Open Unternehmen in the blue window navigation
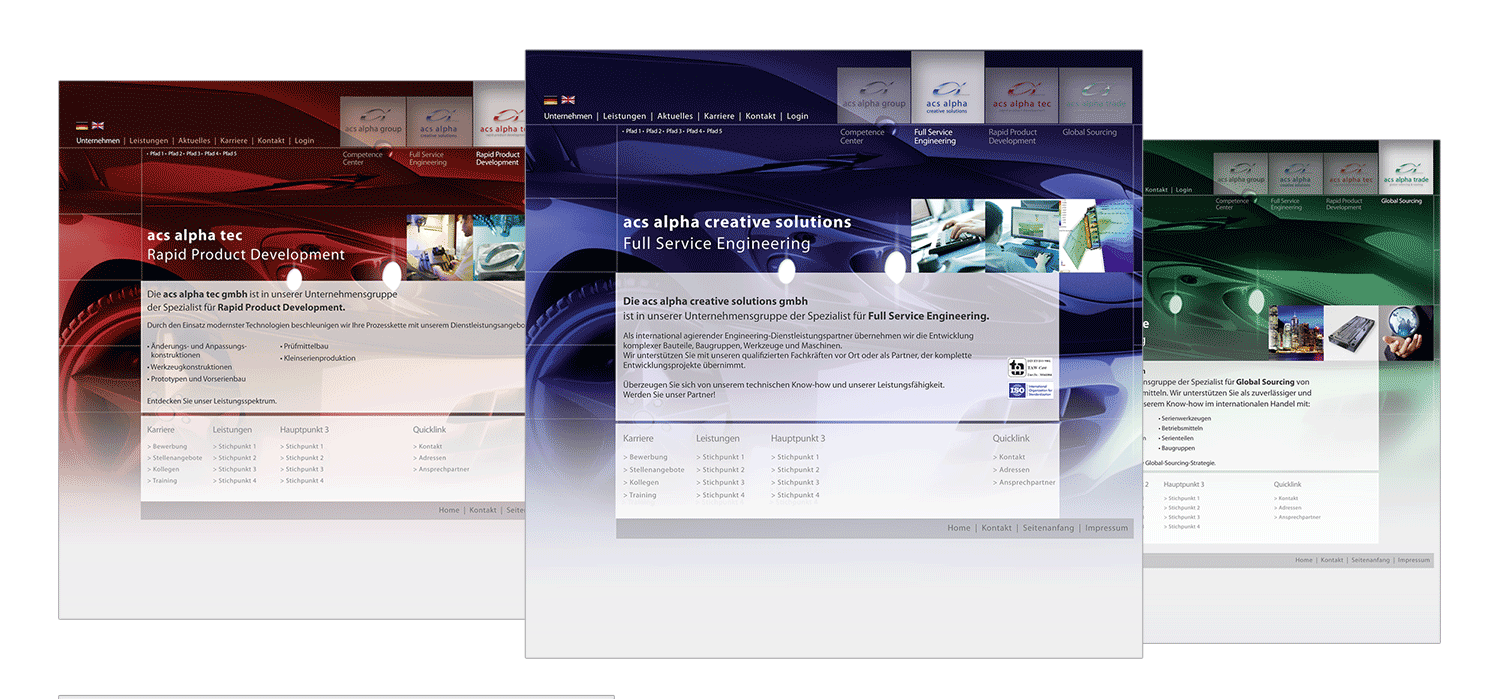This screenshot has width=1500, height=699. click(x=568, y=116)
